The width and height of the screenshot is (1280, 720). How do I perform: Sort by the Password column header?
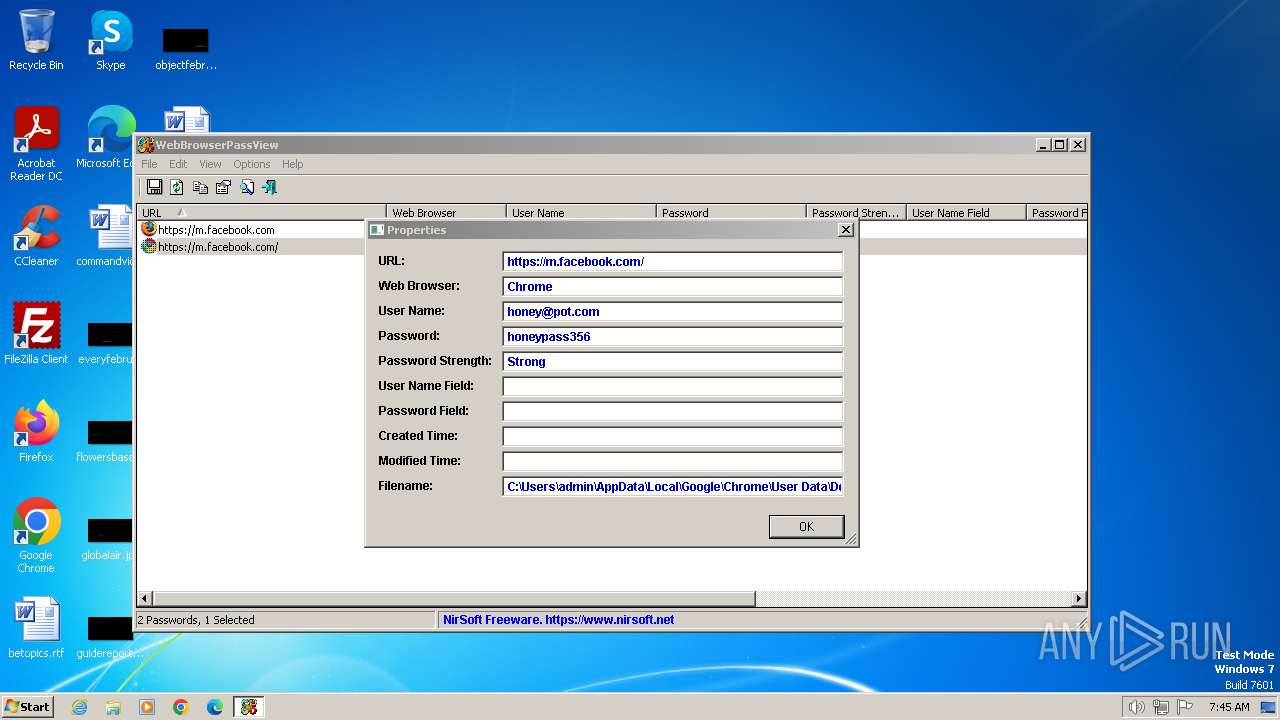[x=731, y=213]
